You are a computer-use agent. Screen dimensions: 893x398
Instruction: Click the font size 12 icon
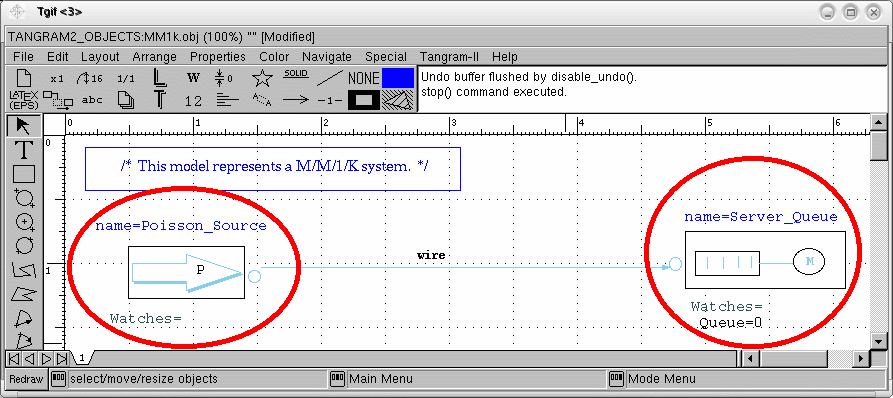[194, 100]
